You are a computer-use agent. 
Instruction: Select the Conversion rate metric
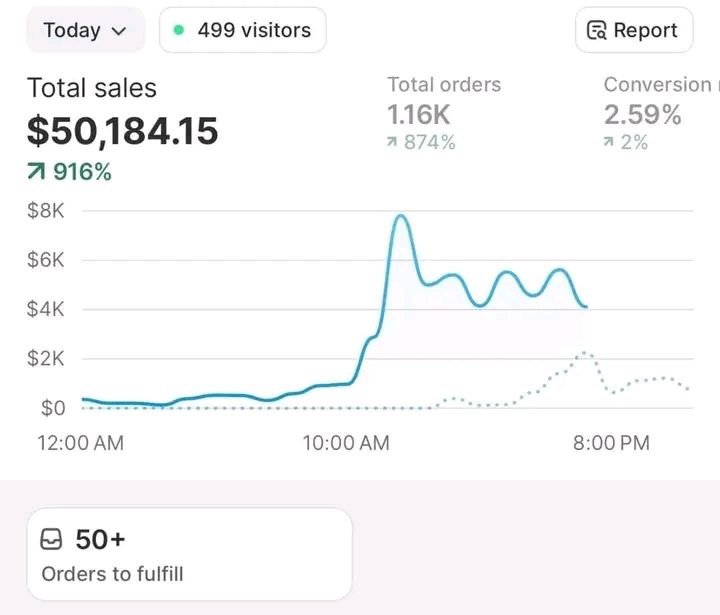click(658, 85)
